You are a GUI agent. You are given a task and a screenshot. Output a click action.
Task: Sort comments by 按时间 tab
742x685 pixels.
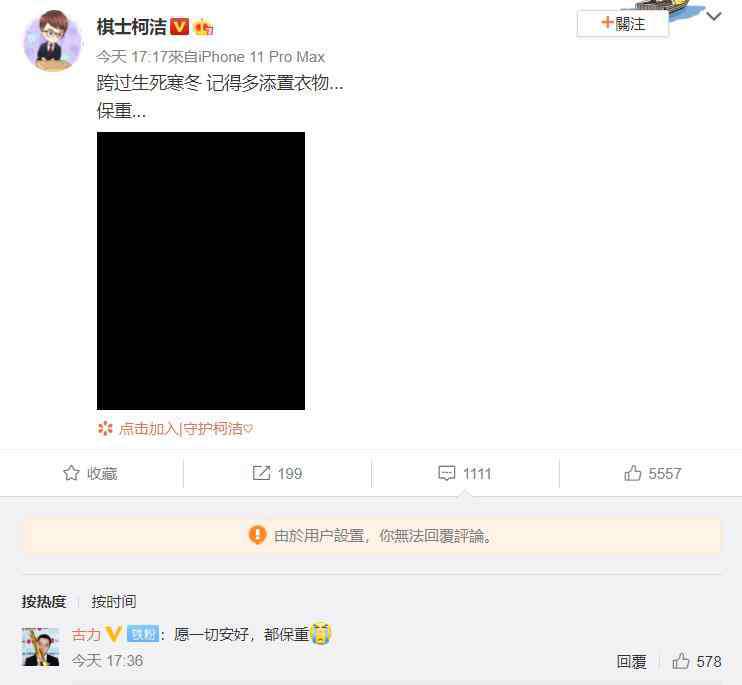(114, 602)
